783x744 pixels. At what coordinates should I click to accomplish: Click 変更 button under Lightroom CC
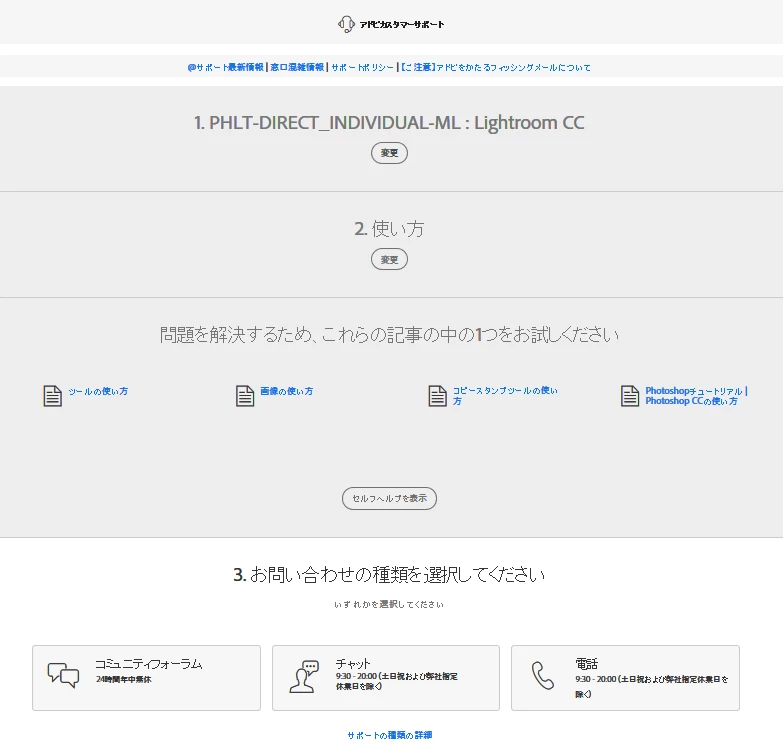390,153
